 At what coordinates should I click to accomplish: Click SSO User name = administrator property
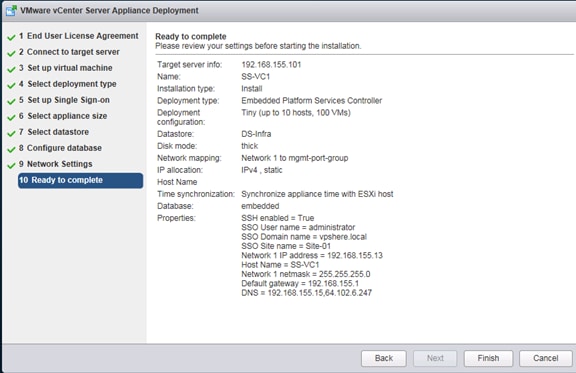click(x=298, y=227)
